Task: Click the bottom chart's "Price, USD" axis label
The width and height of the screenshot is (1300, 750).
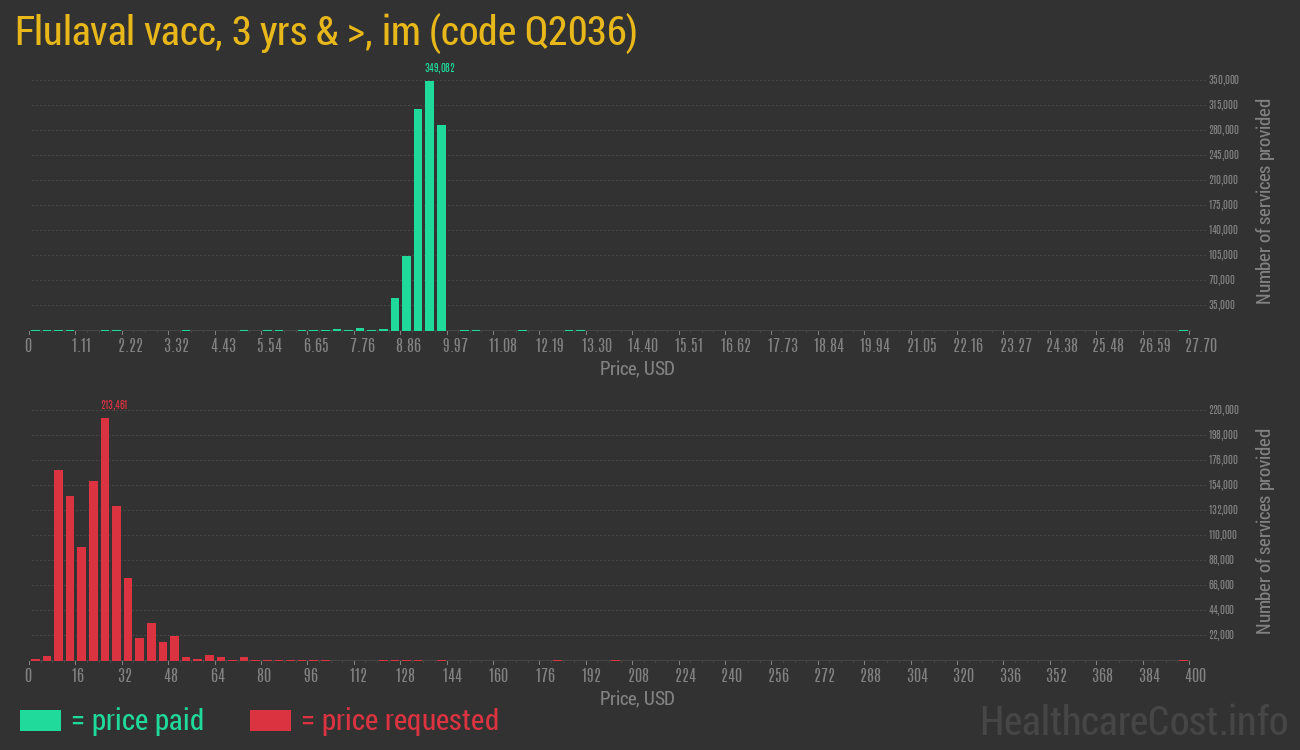Action: click(637, 698)
